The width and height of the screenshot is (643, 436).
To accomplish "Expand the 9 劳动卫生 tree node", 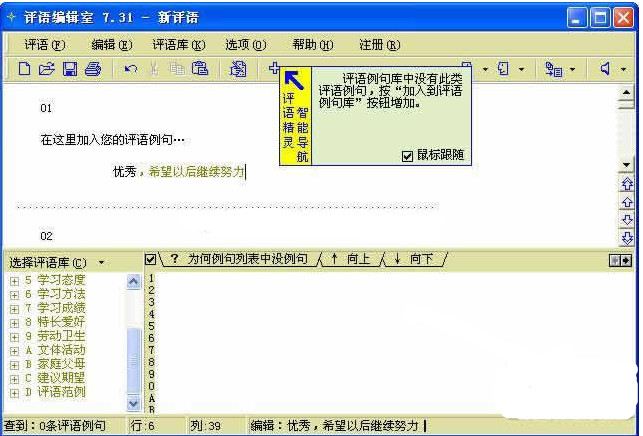I will coord(14,337).
